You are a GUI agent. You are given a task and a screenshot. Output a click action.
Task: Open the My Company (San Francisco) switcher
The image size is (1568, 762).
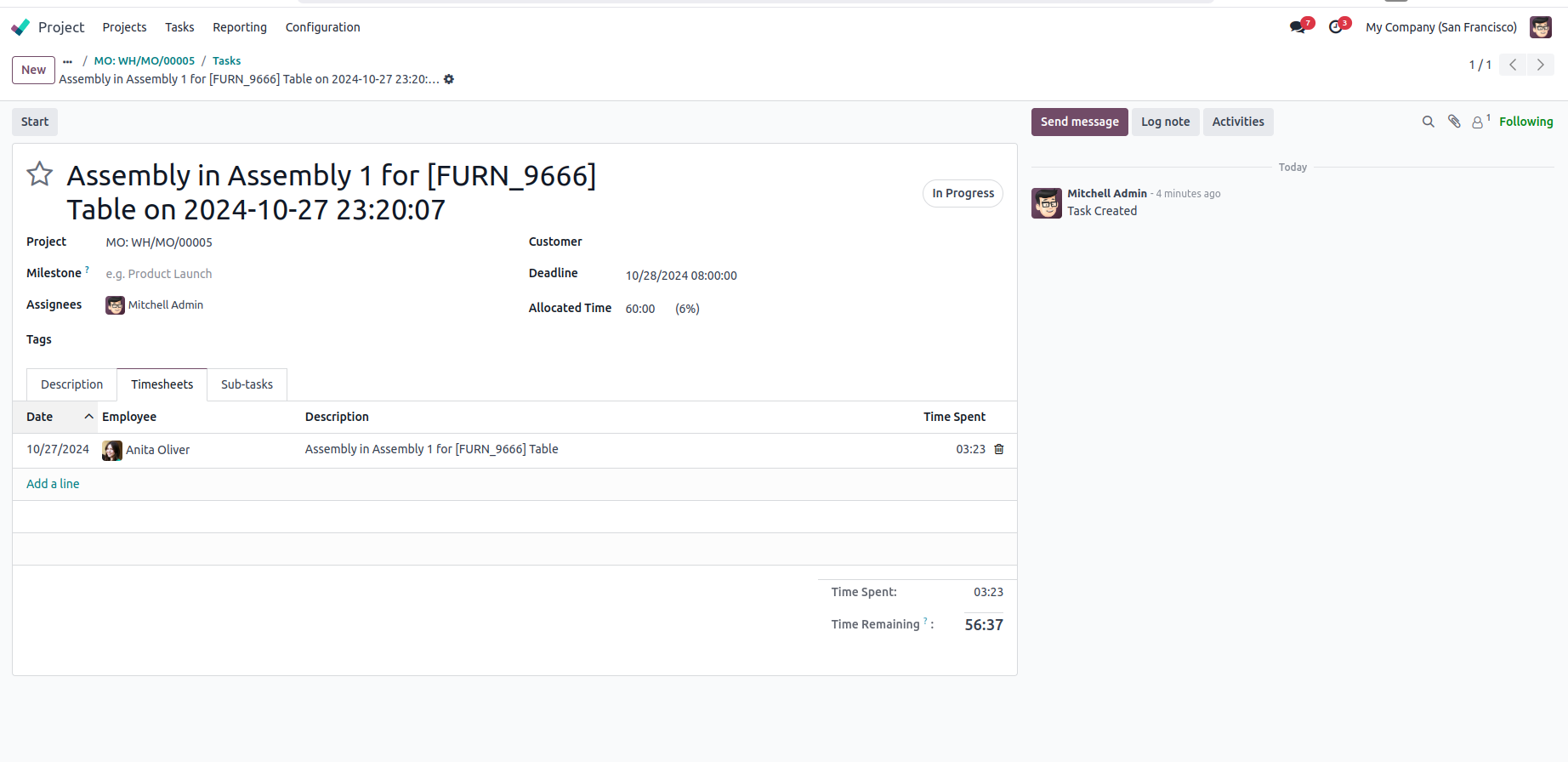[x=1440, y=27]
